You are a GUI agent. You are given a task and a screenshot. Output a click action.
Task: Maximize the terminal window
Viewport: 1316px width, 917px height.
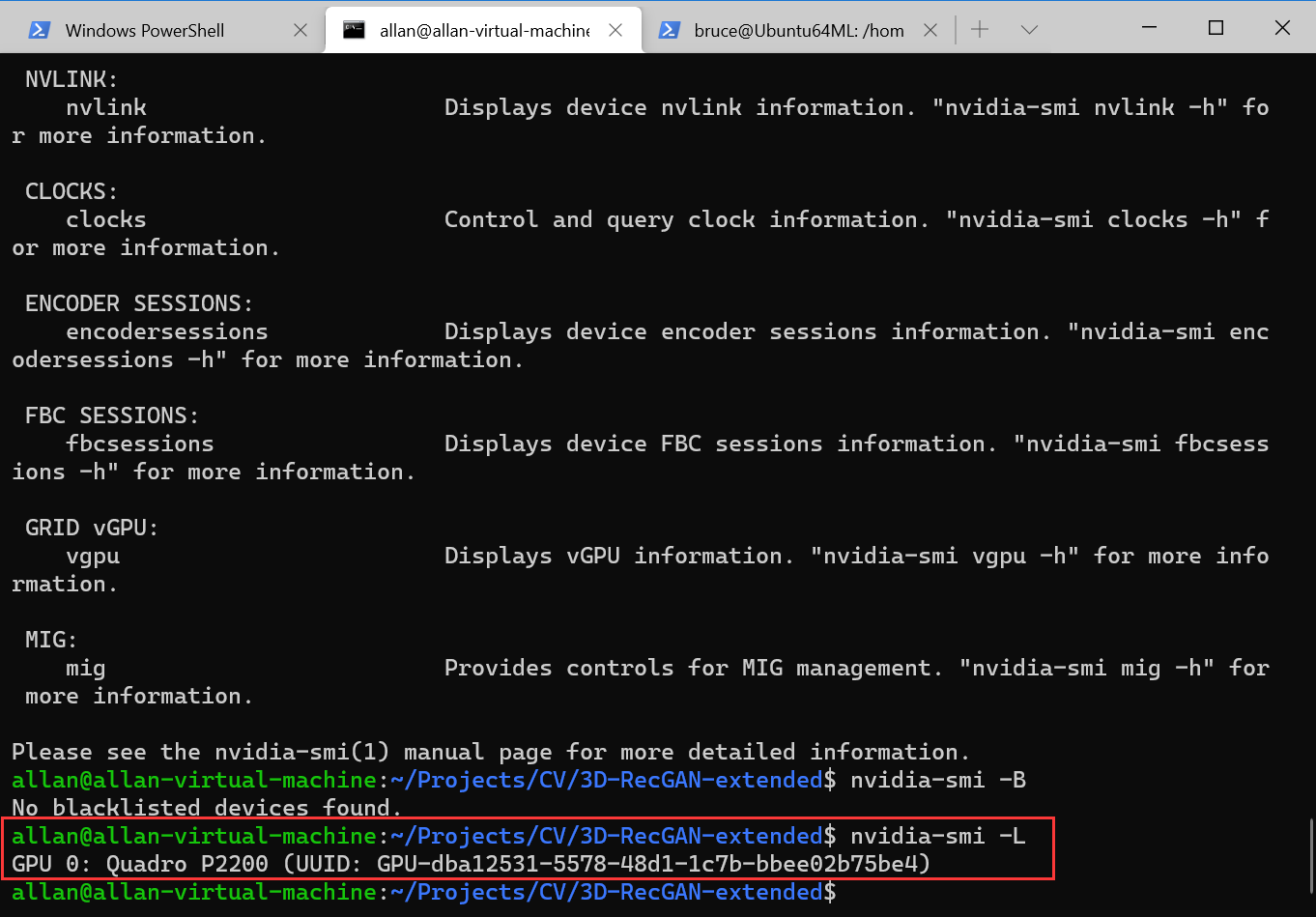[x=1216, y=28]
